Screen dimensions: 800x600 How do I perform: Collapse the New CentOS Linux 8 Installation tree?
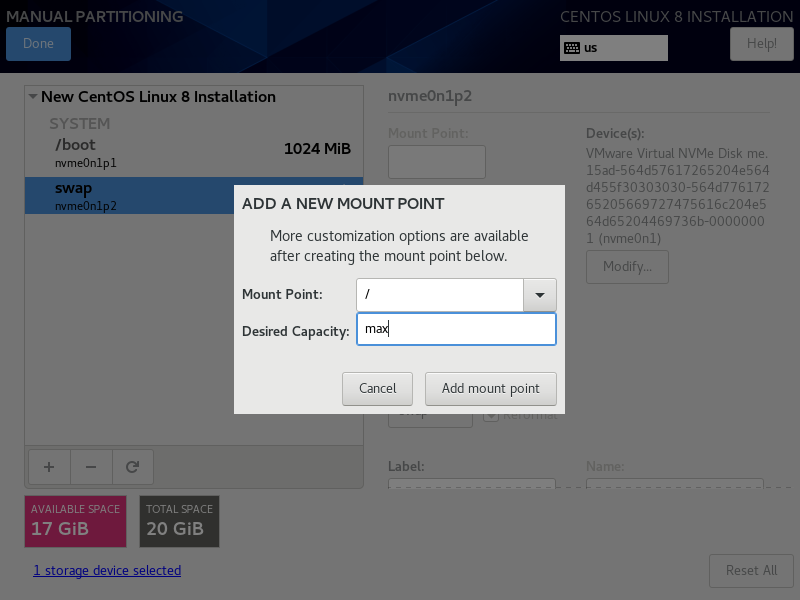[33, 96]
